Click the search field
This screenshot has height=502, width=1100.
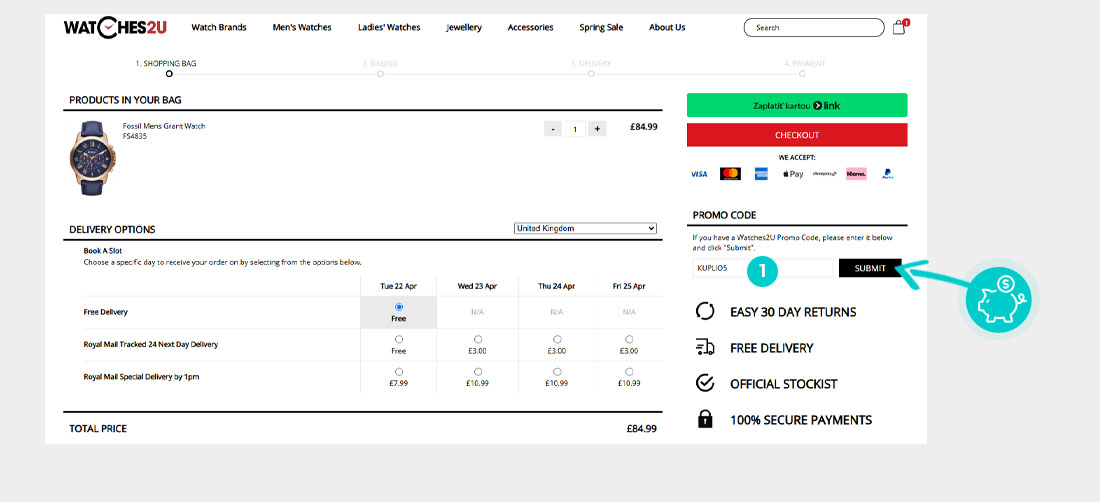(814, 27)
